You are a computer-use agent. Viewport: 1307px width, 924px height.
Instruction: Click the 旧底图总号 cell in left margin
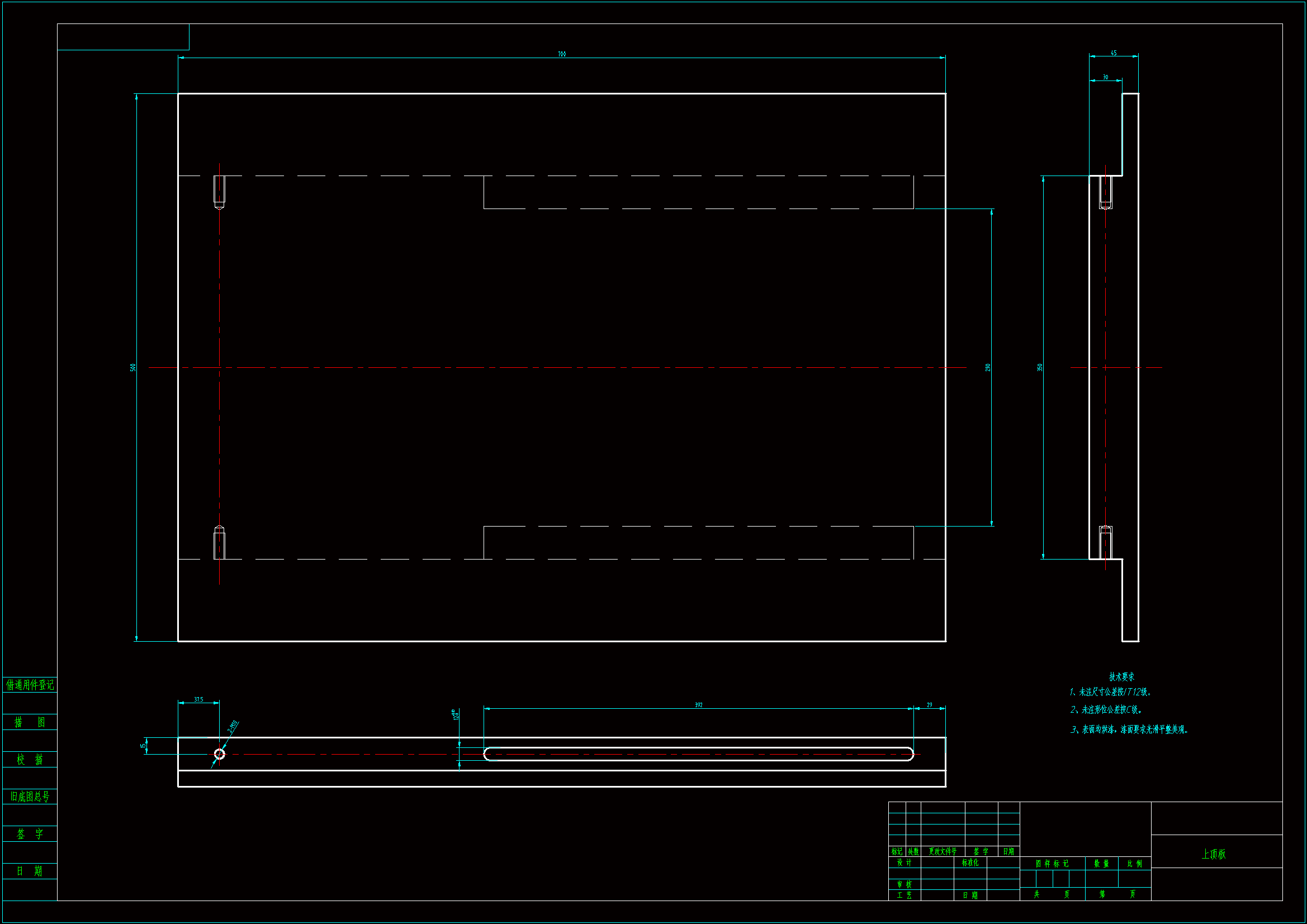[30, 797]
